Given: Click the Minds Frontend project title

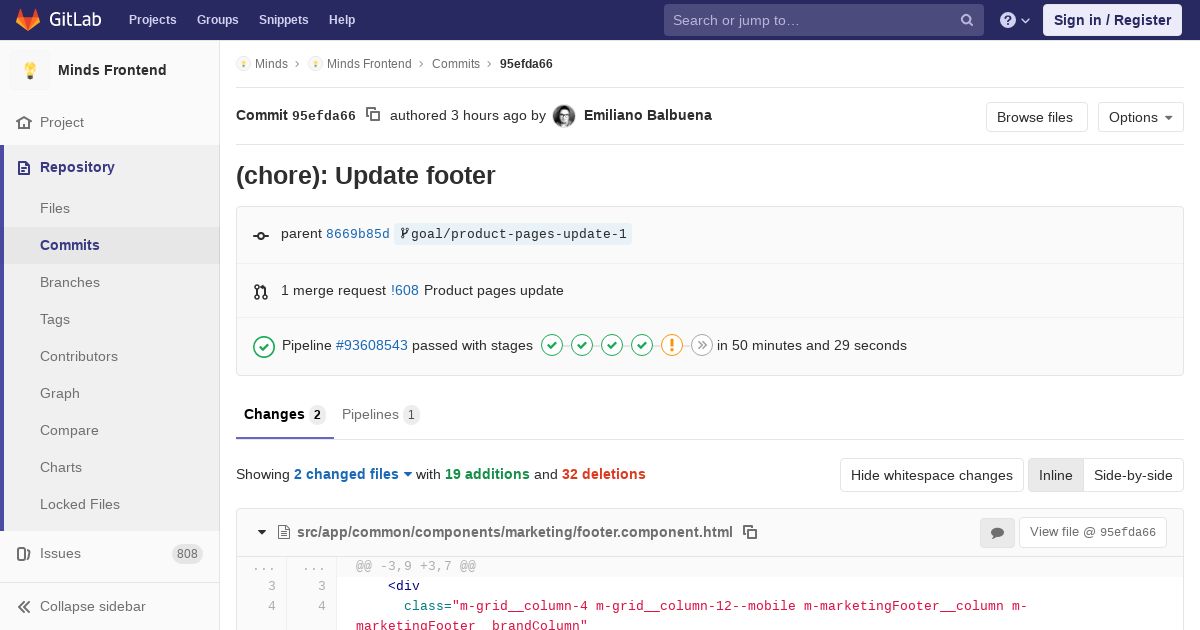Looking at the screenshot, I should click(x=112, y=70).
